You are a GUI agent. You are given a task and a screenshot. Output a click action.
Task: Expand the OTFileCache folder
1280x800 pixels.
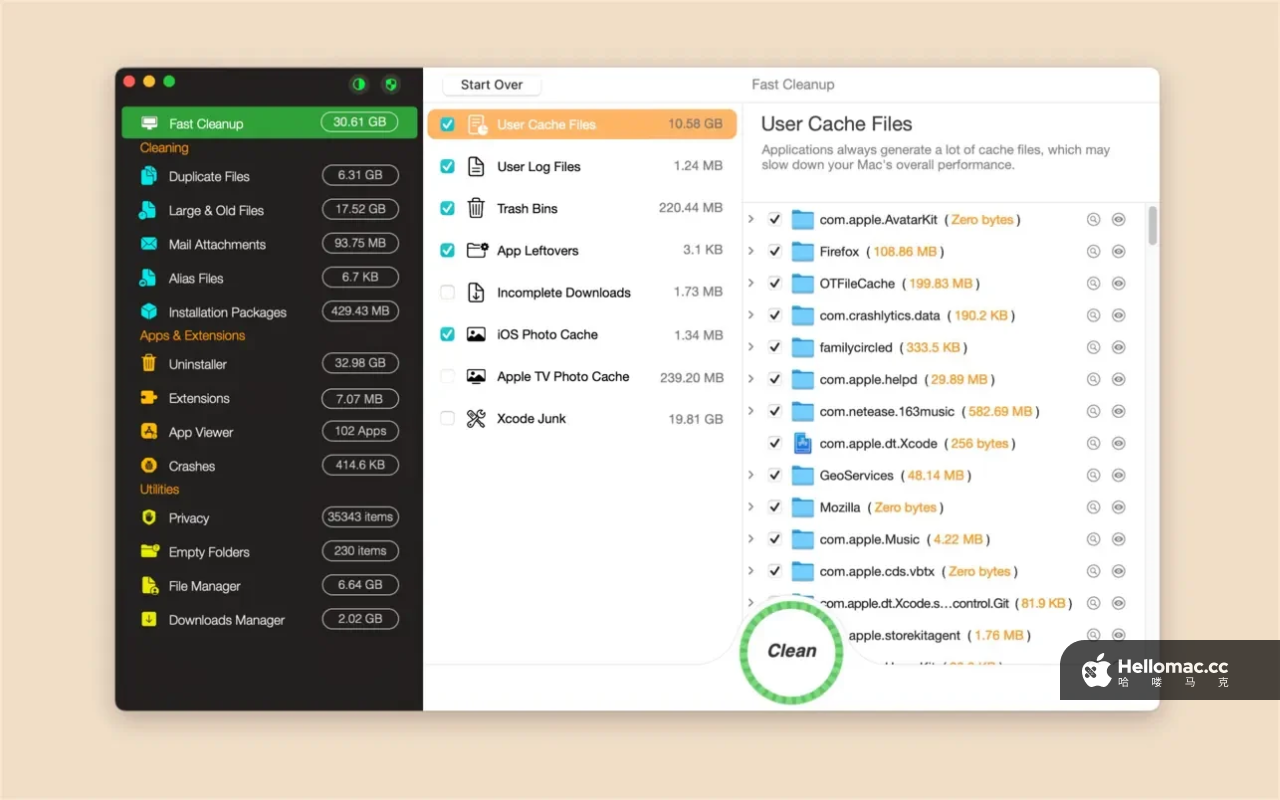point(751,283)
